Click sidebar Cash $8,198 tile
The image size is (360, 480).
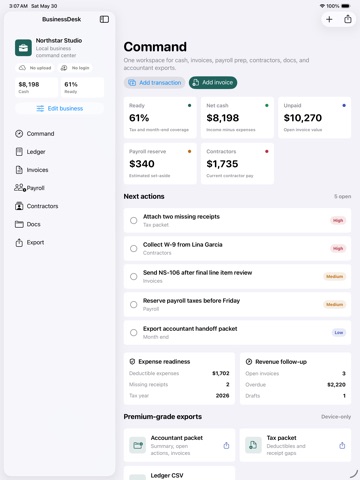(36, 87)
